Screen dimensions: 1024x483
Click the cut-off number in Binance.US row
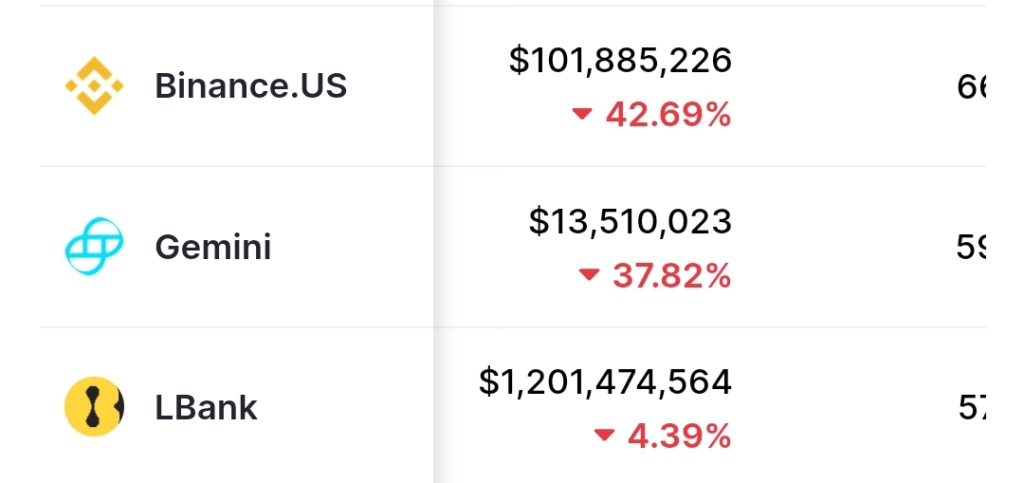click(x=971, y=87)
